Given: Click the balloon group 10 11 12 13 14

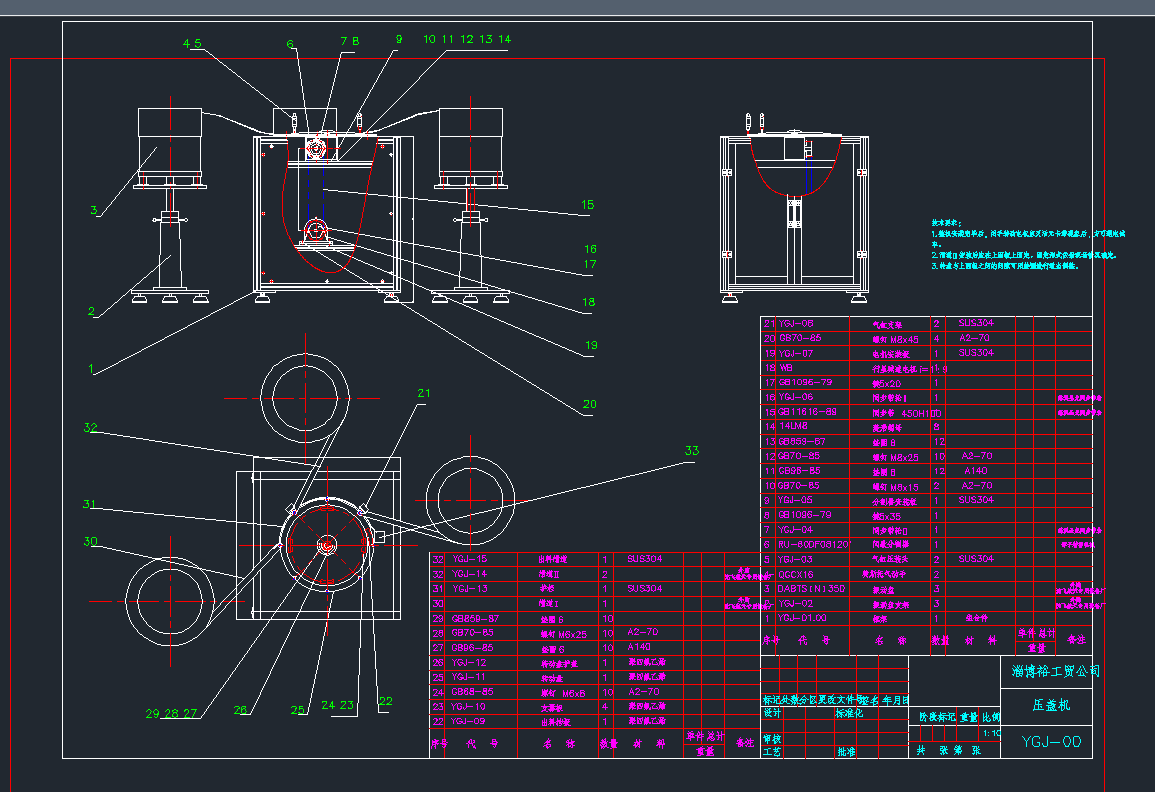Looking at the screenshot, I should (465, 40).
